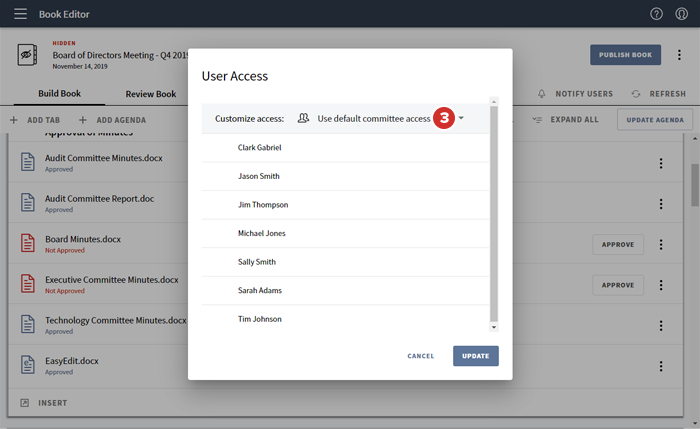Click the red Board Minutes document icon
Image resolution: width=700 pixels, height=429 pixels.
tap(28, 244)
